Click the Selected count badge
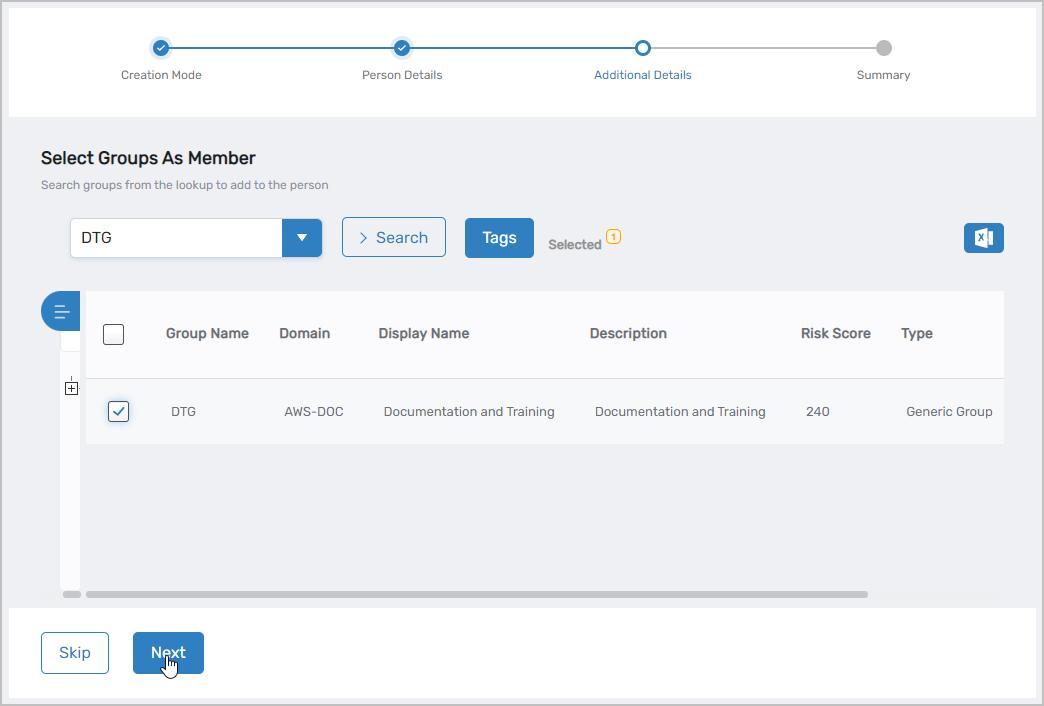Viewport: 1044px width, 706px height. pyautogui.click(x=614, y=236)
